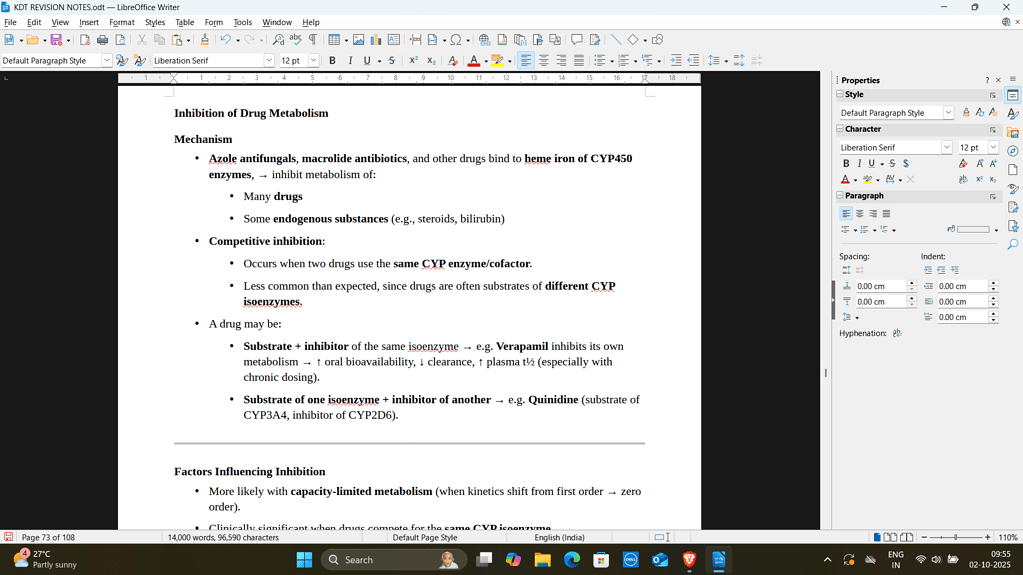Toggle center alignment in toolbar

[x=543, y=60]
